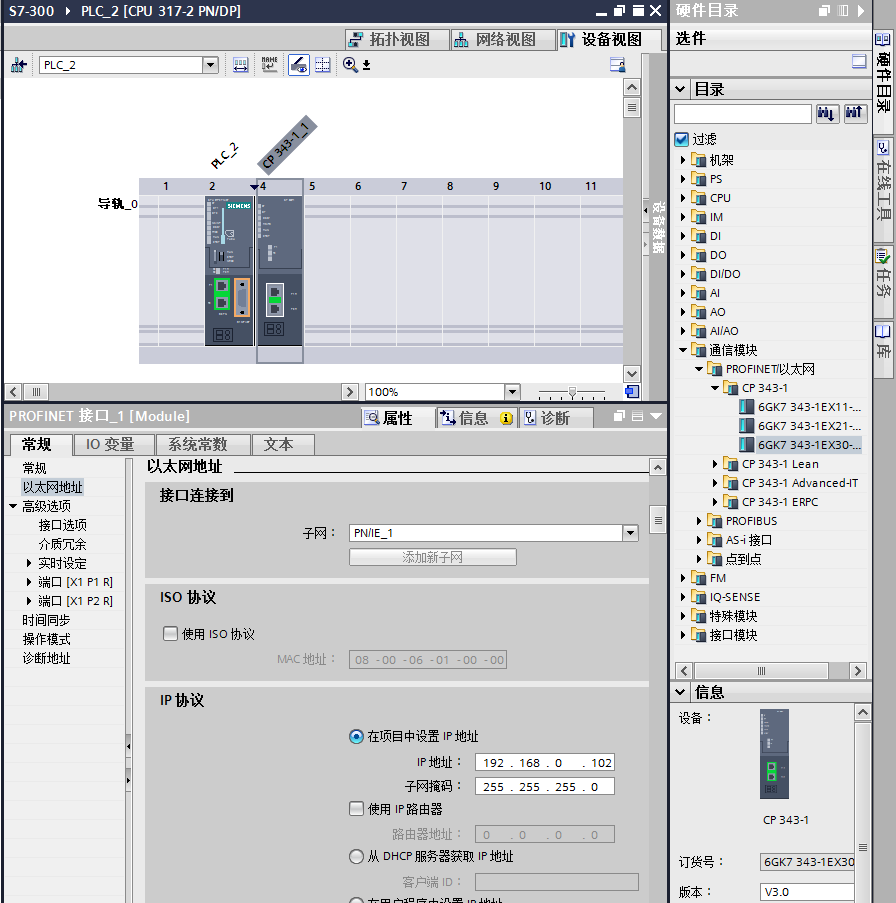This screenshot has width=896, height=903.
Task: Click the IP 地址 input field
Action: coord(545,763)
